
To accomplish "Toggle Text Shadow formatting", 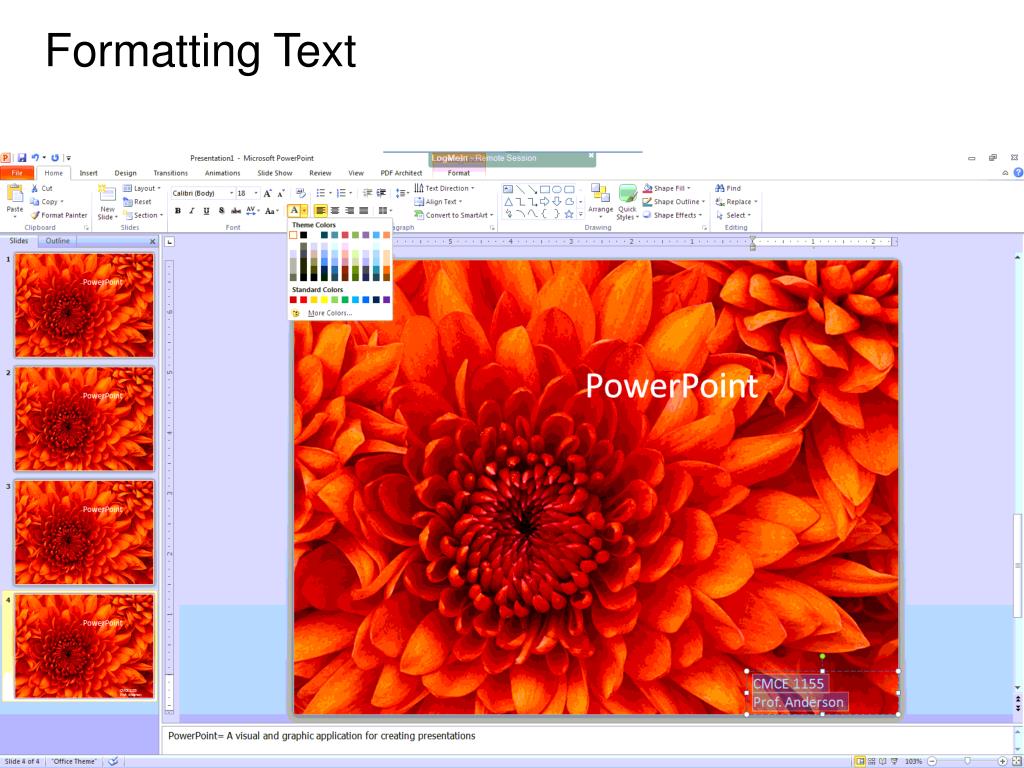I will tap(221, 211).
